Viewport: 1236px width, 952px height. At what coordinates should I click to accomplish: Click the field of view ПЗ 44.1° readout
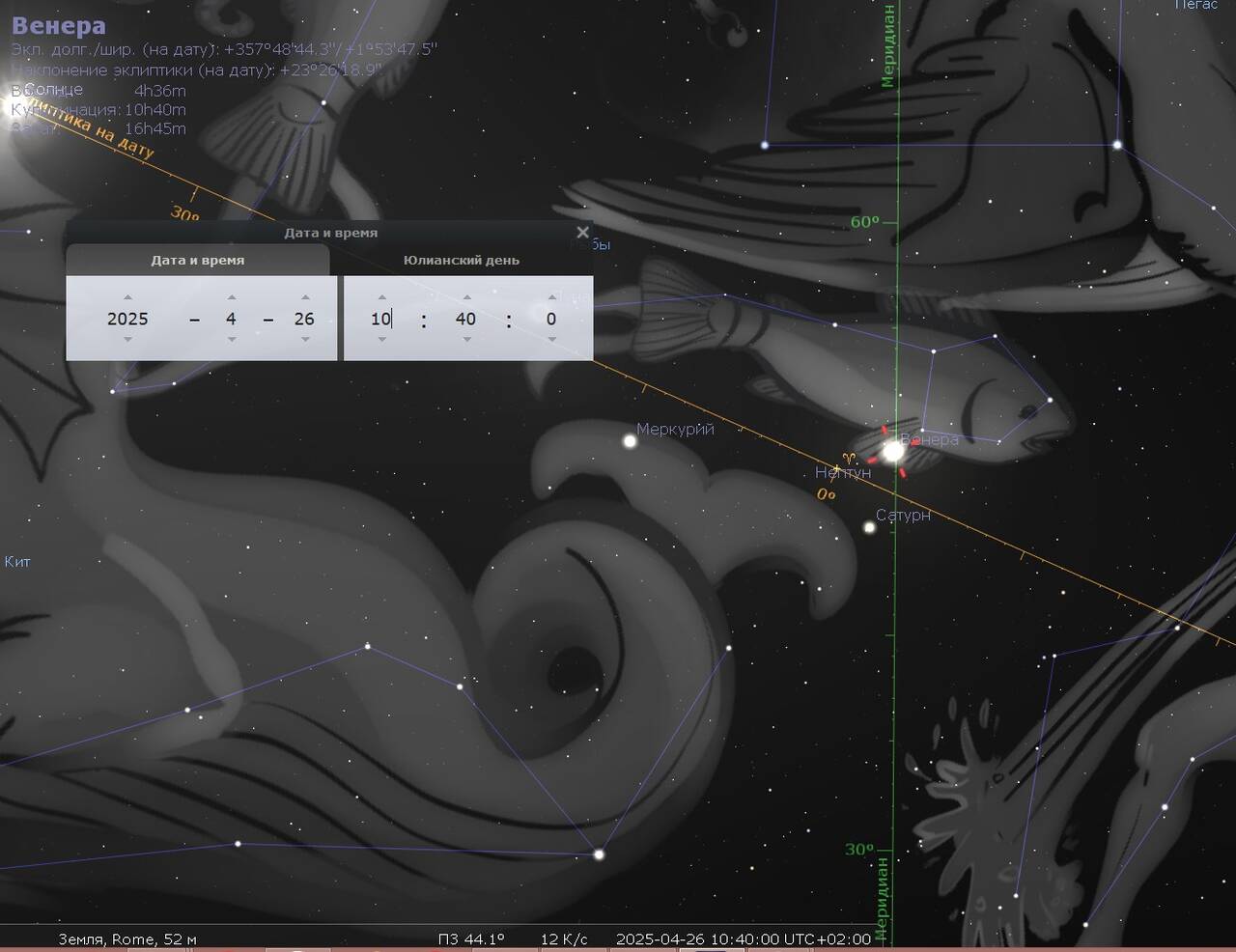(471, 938)
